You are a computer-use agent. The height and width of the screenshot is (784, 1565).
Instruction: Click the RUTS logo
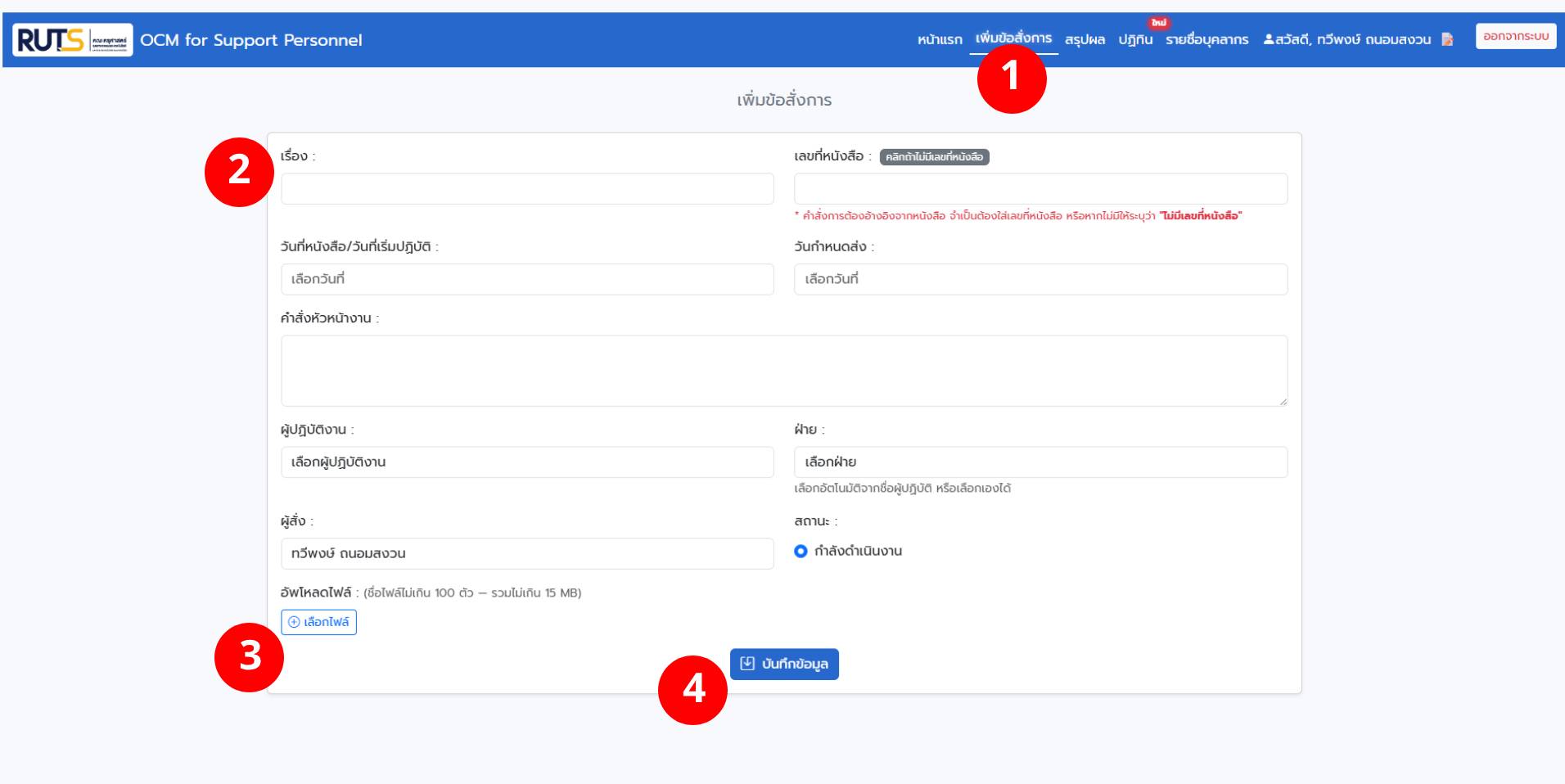72,39
